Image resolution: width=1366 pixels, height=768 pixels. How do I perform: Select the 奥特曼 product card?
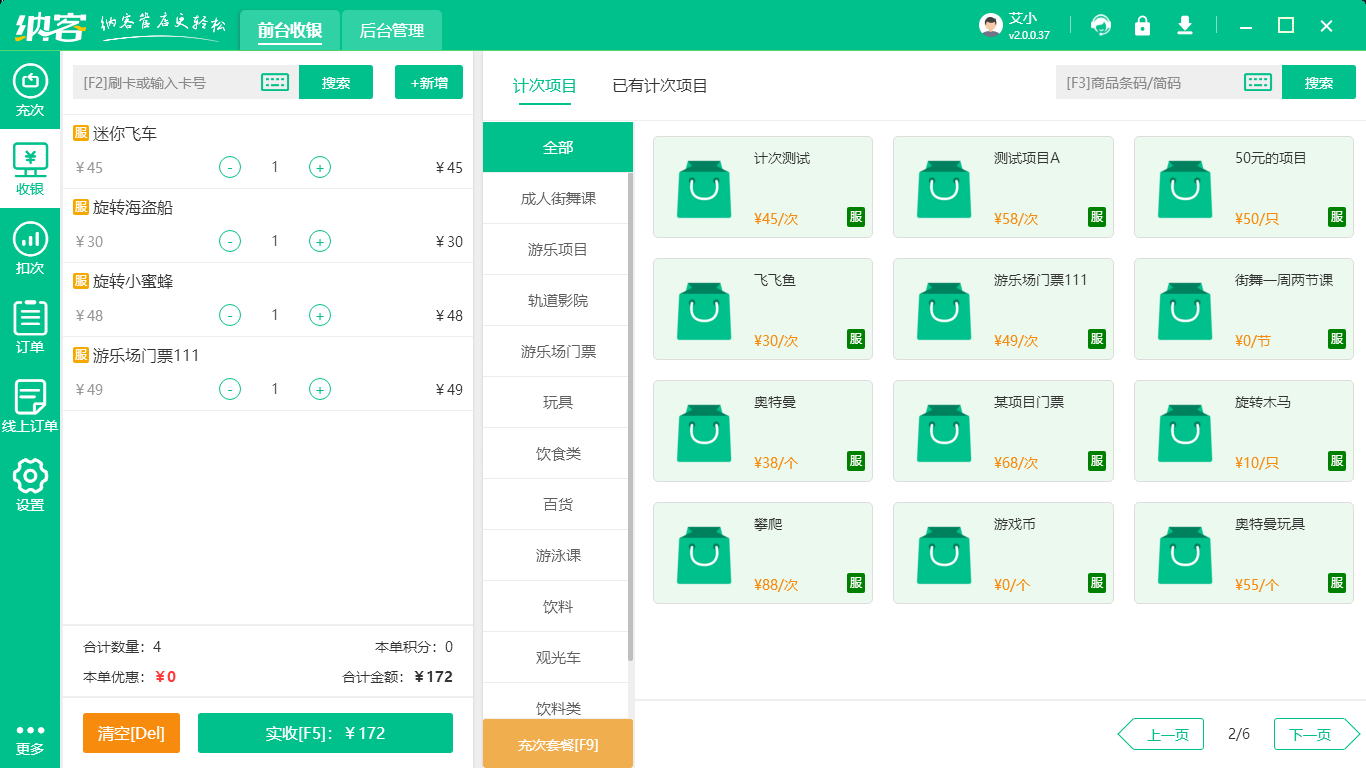[763, 431]
